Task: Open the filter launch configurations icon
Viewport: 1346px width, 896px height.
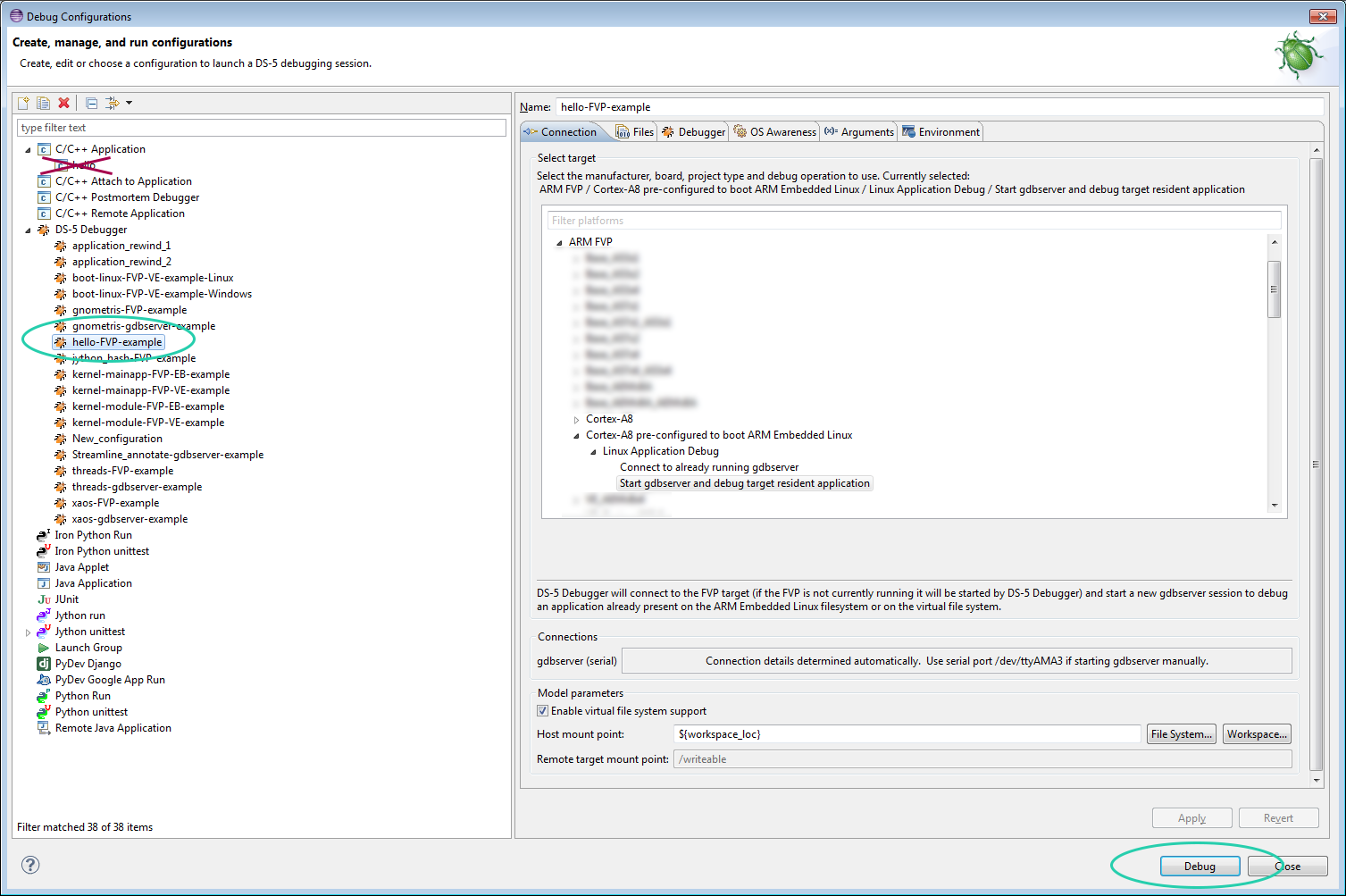Action: click(113, 103)
